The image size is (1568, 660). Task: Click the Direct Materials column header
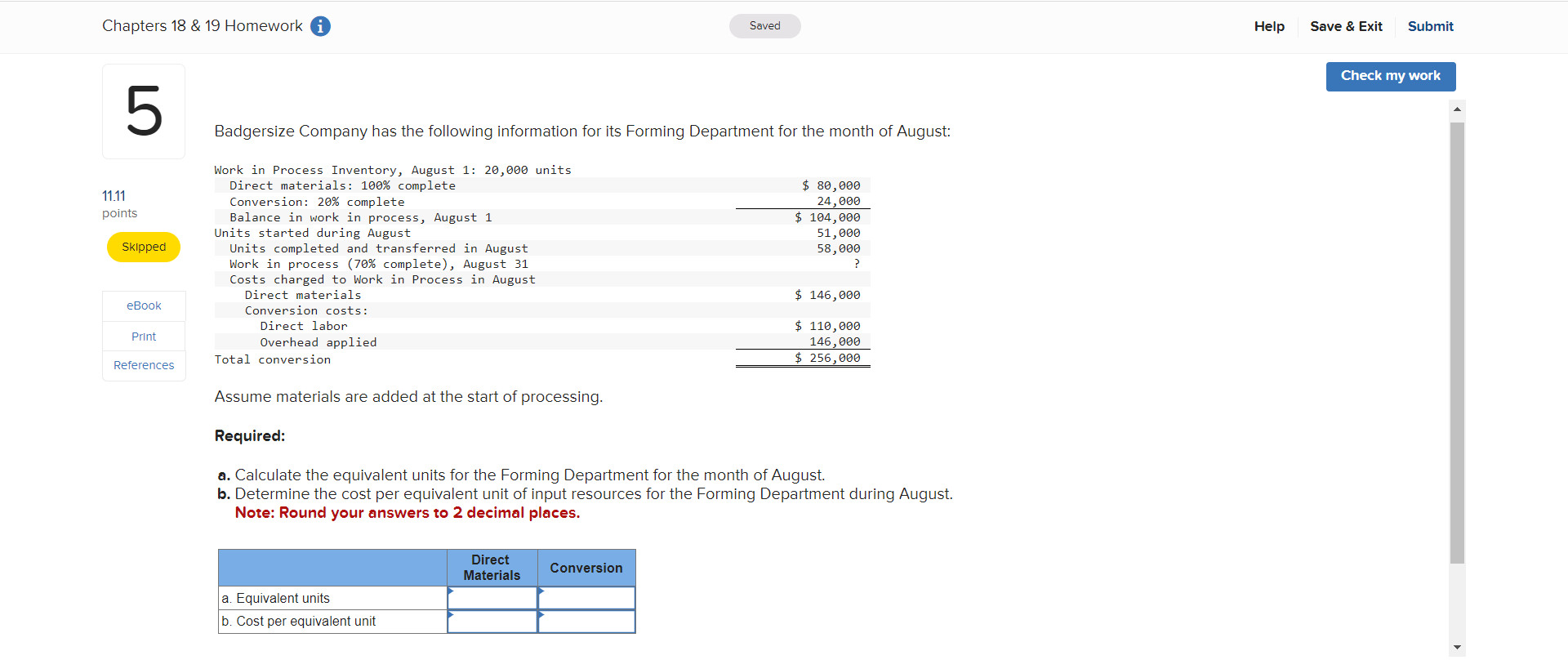492,568
